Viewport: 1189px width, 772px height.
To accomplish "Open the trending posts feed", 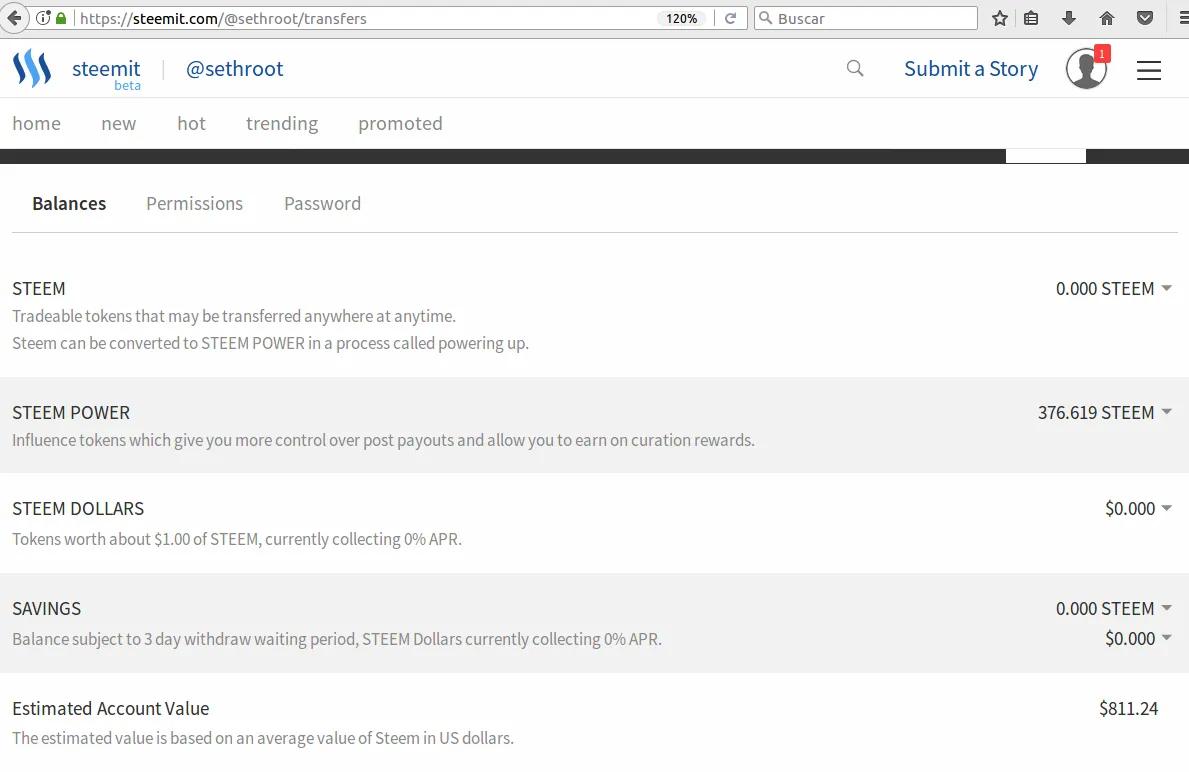I will pyautogui.click(x=282, y=124).
